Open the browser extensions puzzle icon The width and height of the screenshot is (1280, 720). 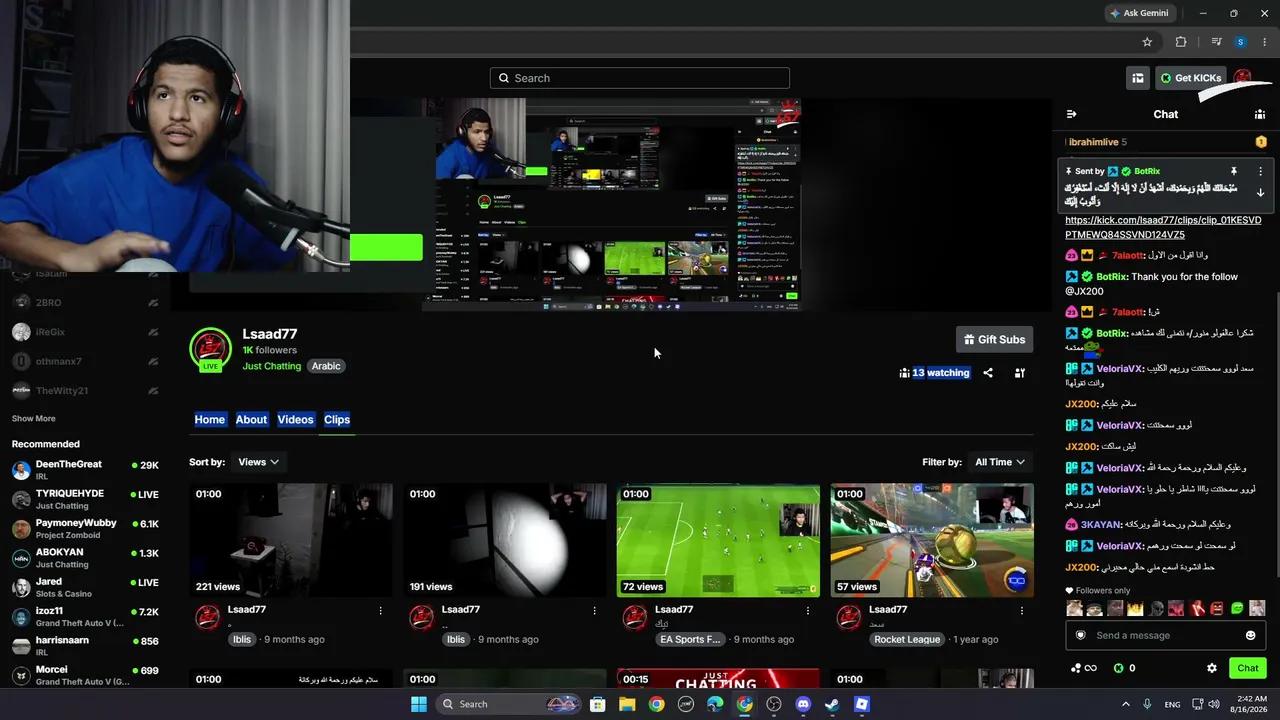(1181, 42)
